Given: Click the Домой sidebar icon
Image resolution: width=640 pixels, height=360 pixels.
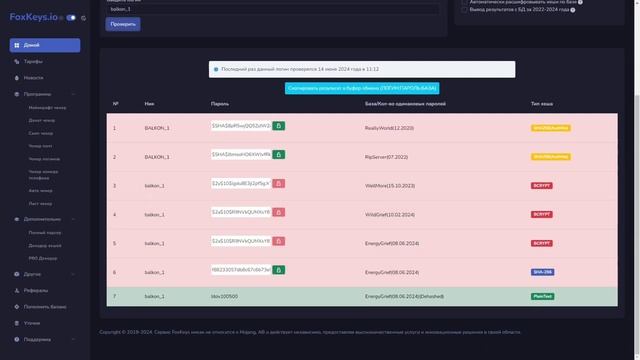Looking at the screenshot, I should [17, 45].
